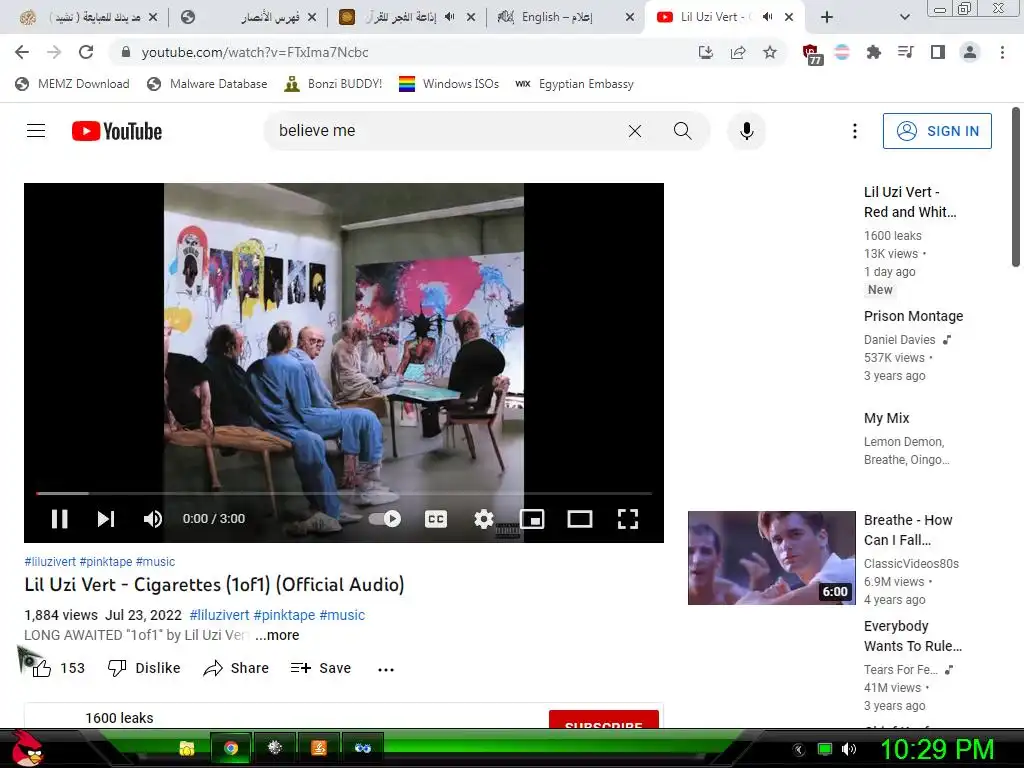Toggle the browser side panel
The image size is (1024, 768).
[938, 52]
